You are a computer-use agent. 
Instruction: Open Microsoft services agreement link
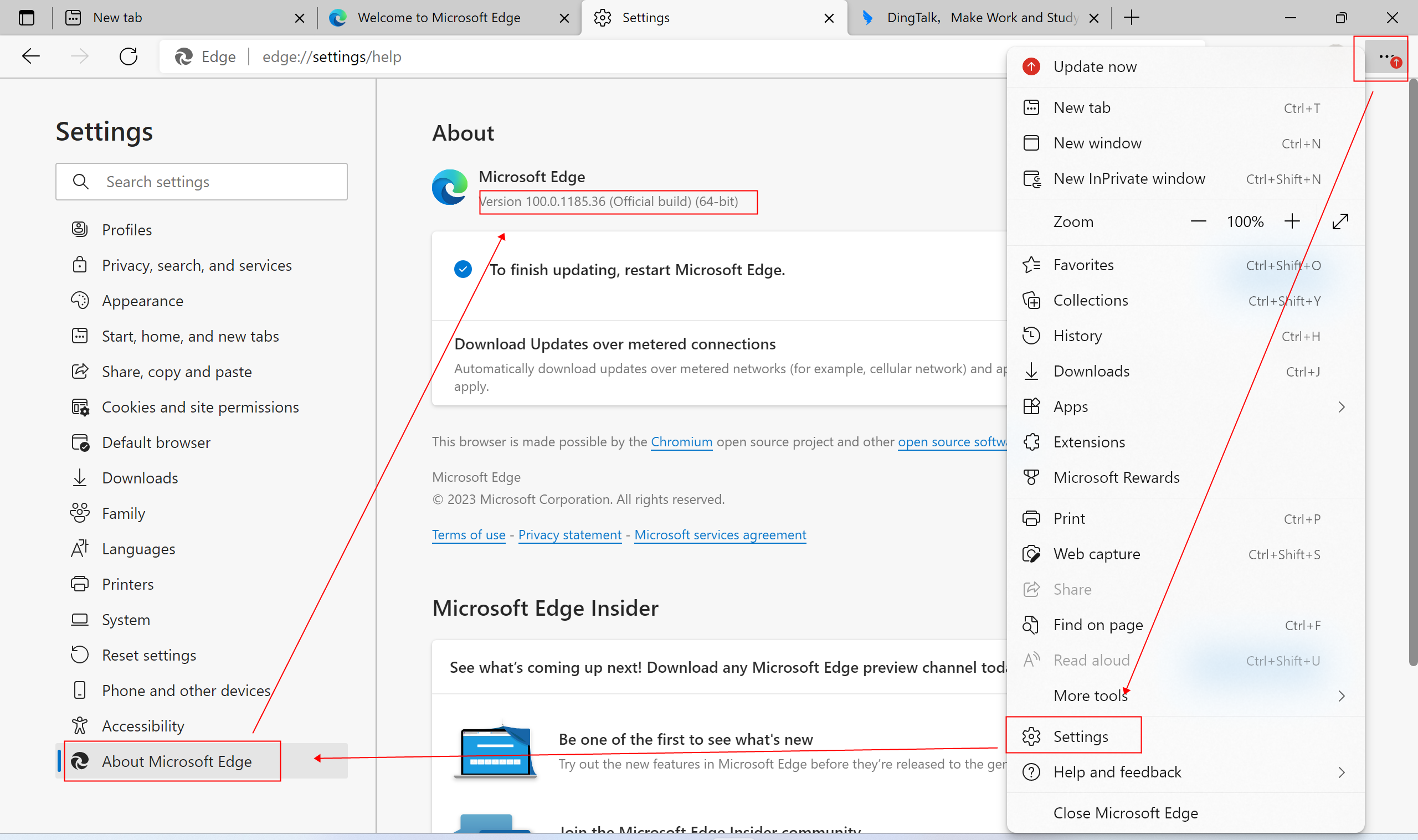720,534
